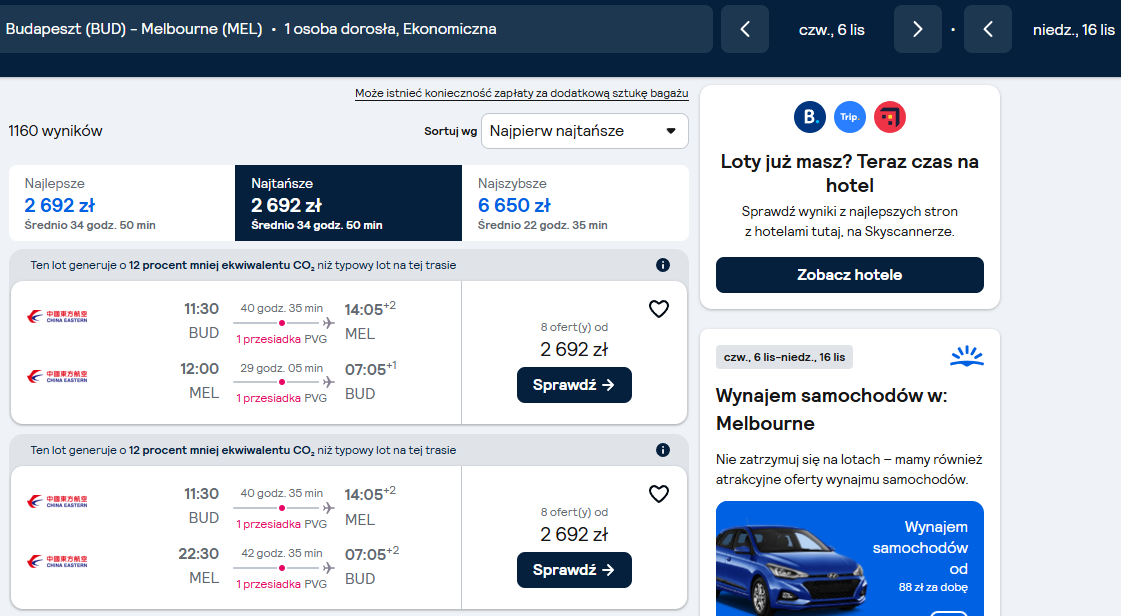
Task: Save first flight with heart icon
Action: click(x=658, y=309)
